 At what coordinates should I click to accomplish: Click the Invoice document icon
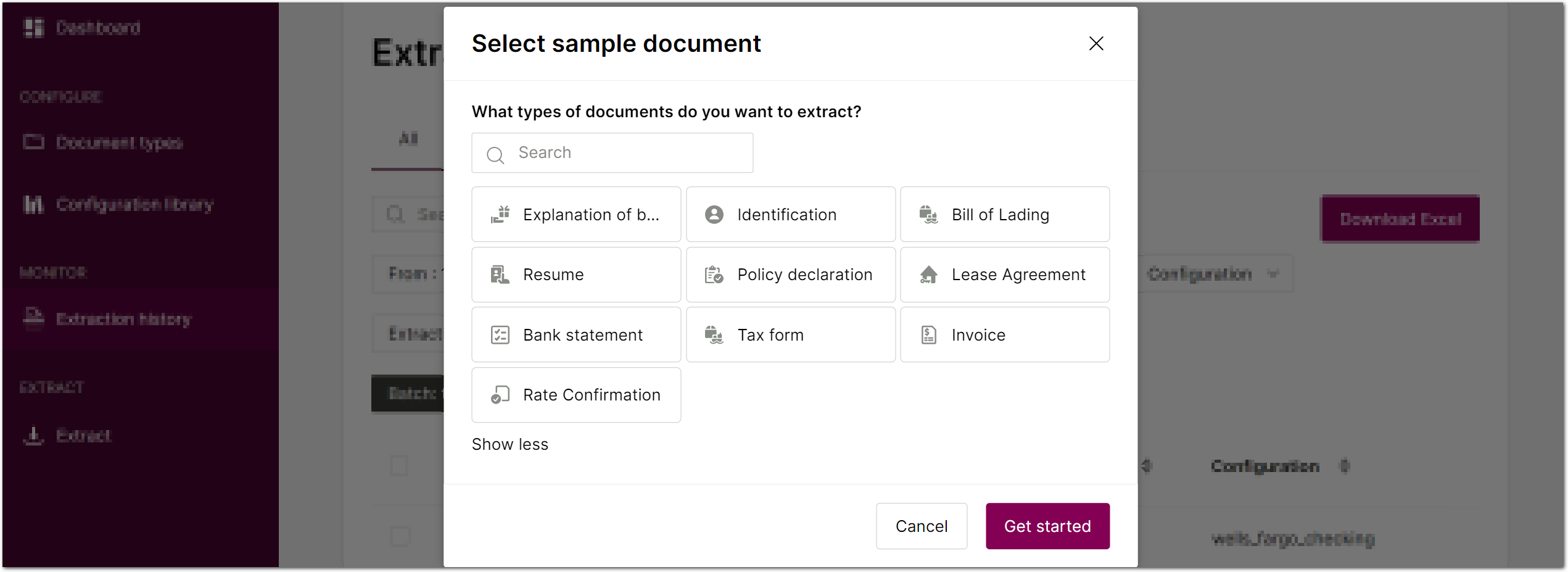(928, 335)
